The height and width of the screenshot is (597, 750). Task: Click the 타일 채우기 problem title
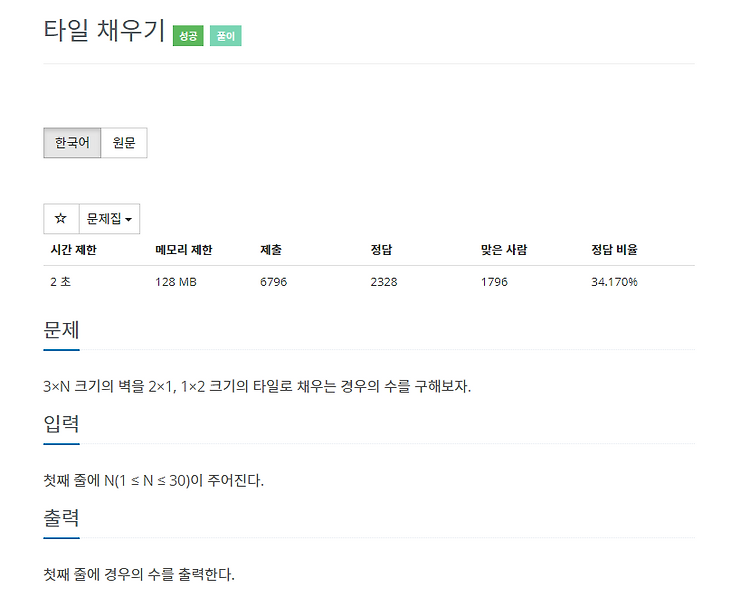point(104,30)
